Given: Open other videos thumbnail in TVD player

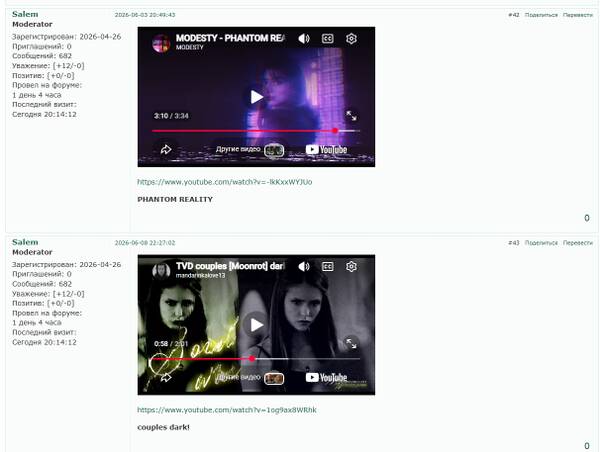Looking at the screenshot, I should click(274, 378).
